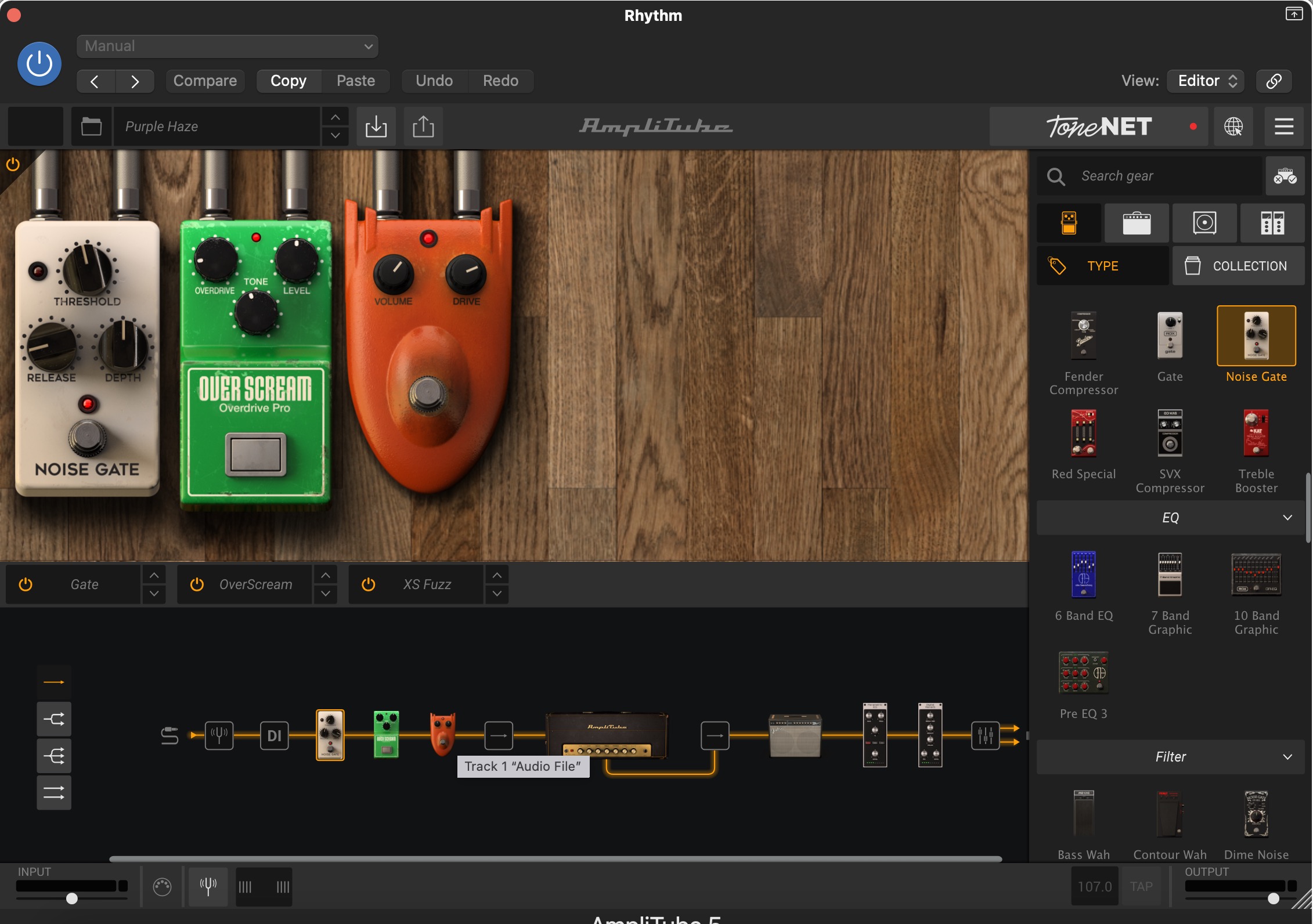This screenshot has width=1313, height=924.
Task: Collapse the Filter section
Action: (1170, 757)
